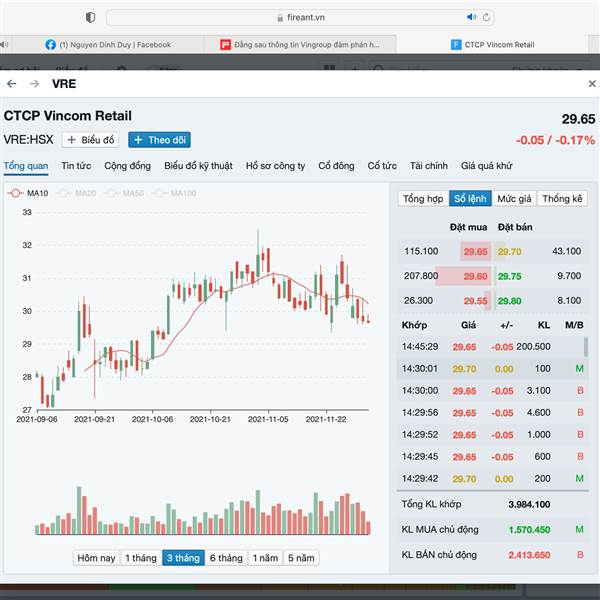Click the Safari privacy shield icon
This screenshot has width=600, height=600.
click(x=91, y=17)
